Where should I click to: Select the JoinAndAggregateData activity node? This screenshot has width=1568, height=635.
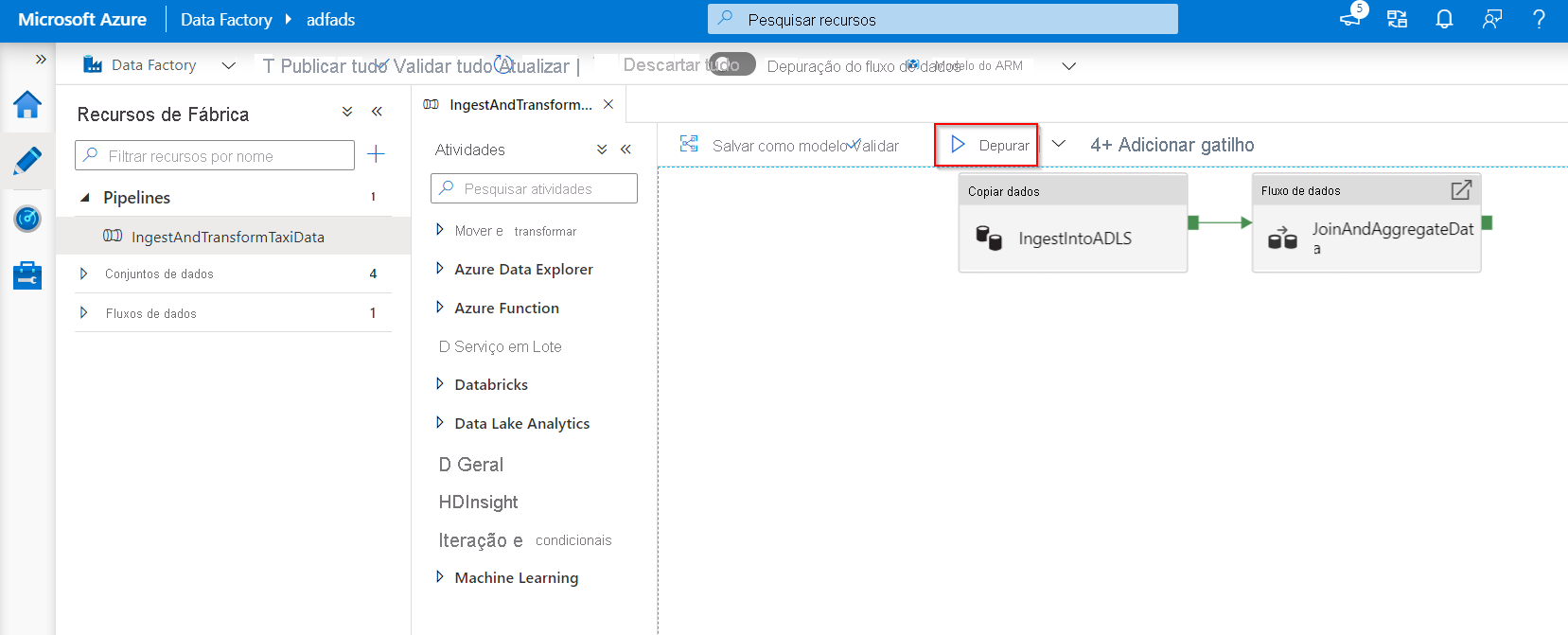click(x=1366, y=223)
